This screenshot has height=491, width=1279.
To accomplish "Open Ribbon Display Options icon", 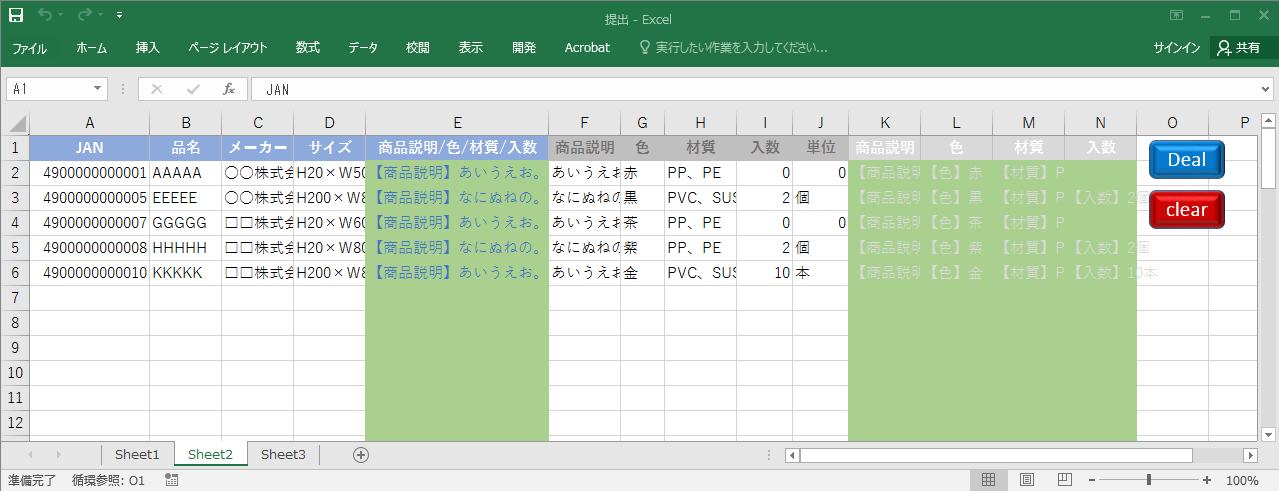I will click(1176, 16).
